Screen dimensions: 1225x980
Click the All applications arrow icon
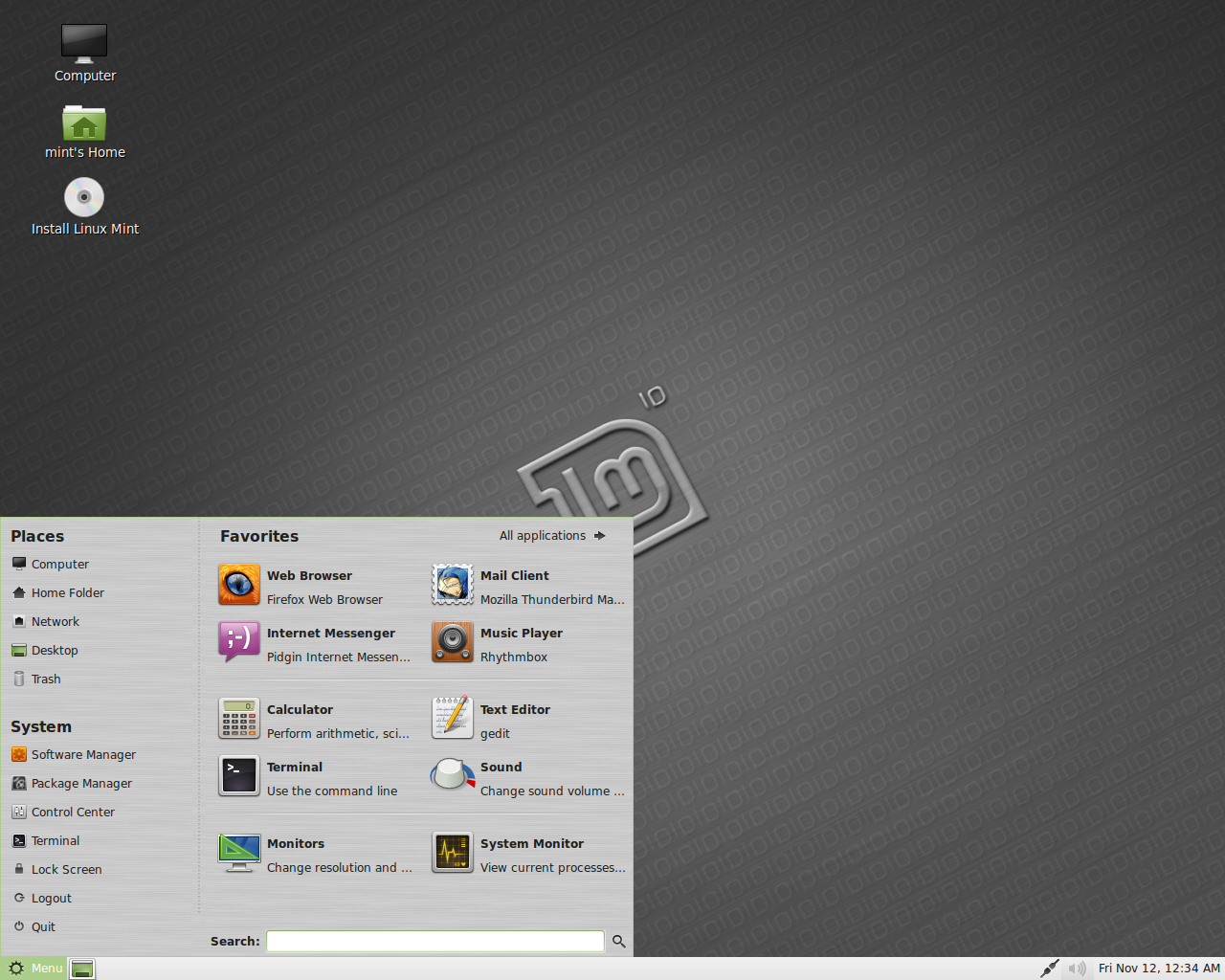(x=600, y=536)
